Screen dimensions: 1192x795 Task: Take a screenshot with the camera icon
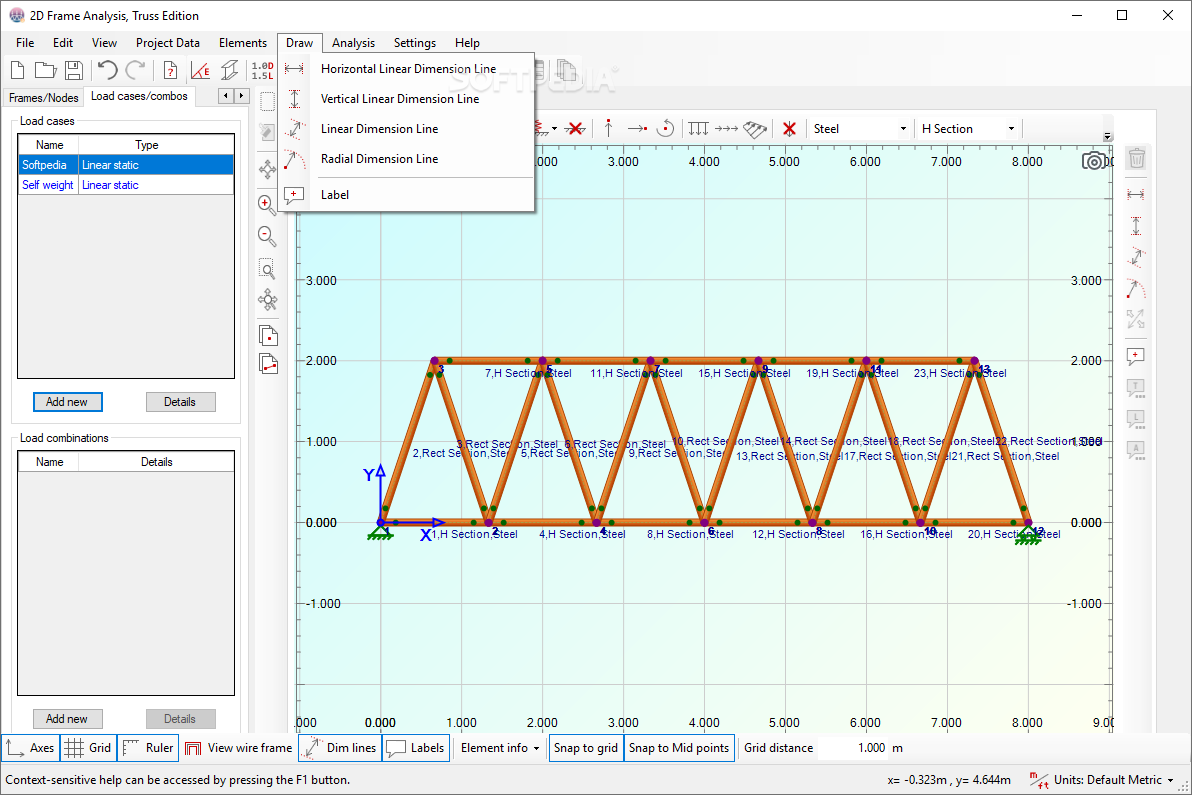(x=1094, y=160)
